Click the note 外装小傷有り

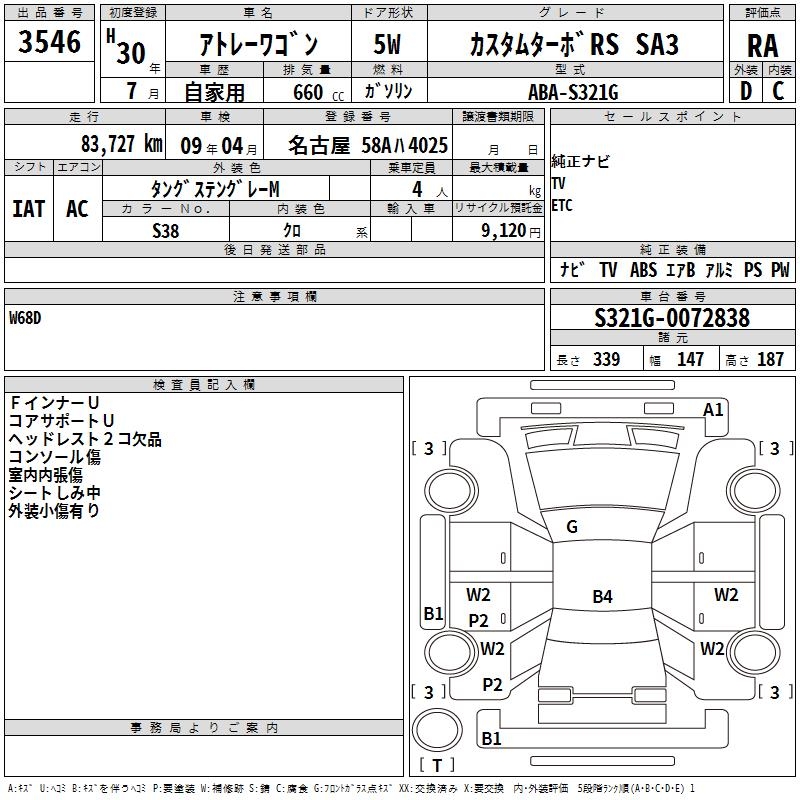(x=54, y=511)
